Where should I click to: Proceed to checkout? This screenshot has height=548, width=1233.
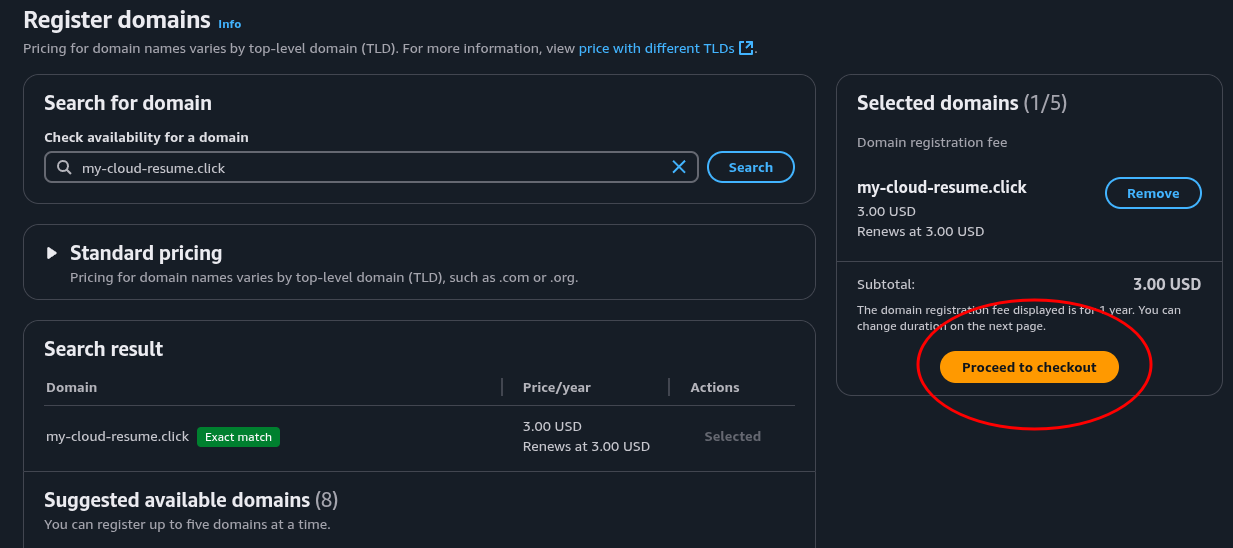tap(1029, 367)
